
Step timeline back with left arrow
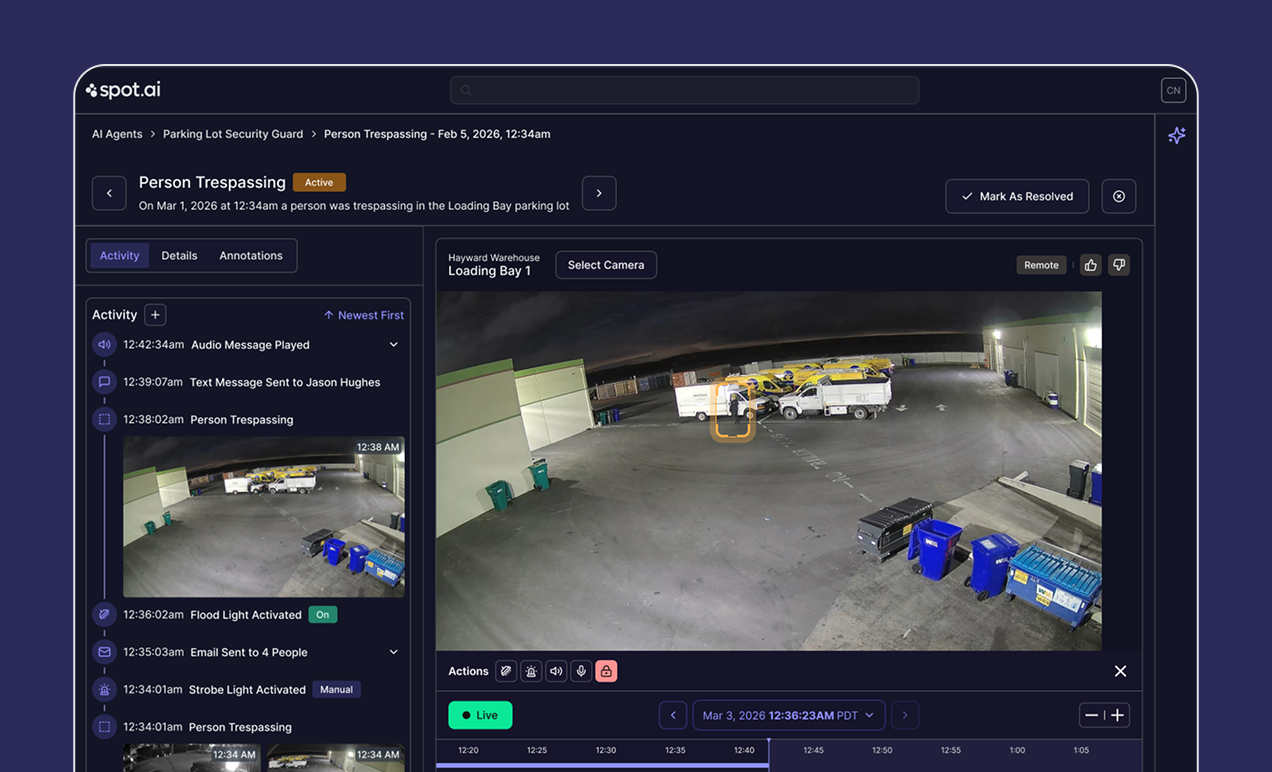pos(673,715)
